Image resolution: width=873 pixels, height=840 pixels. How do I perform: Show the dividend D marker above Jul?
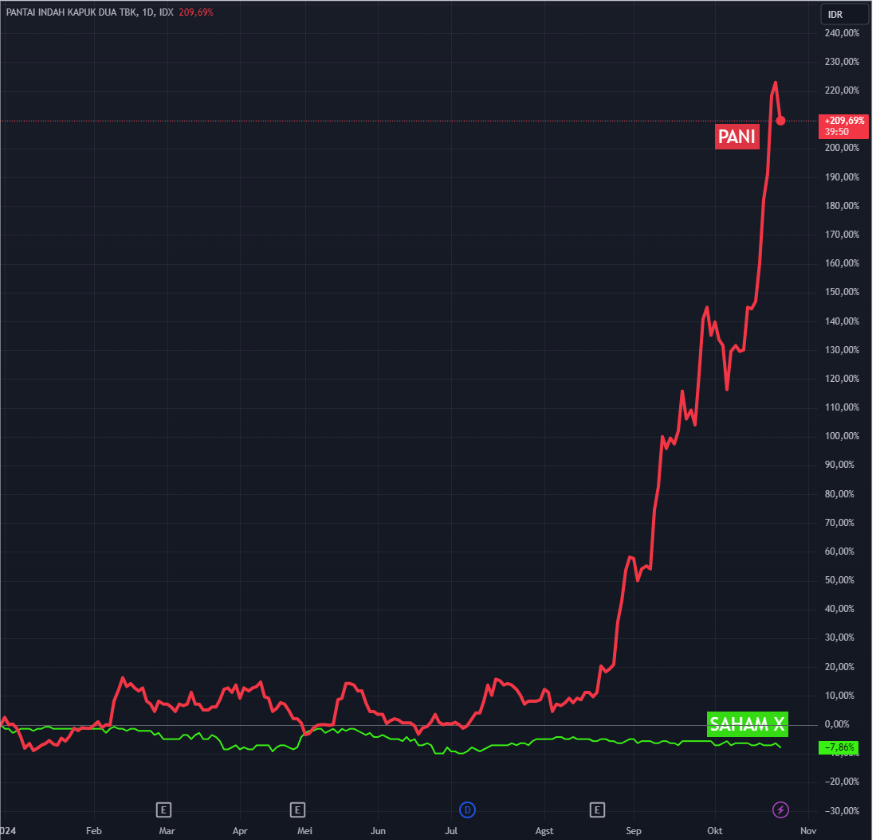pos(467,810)
